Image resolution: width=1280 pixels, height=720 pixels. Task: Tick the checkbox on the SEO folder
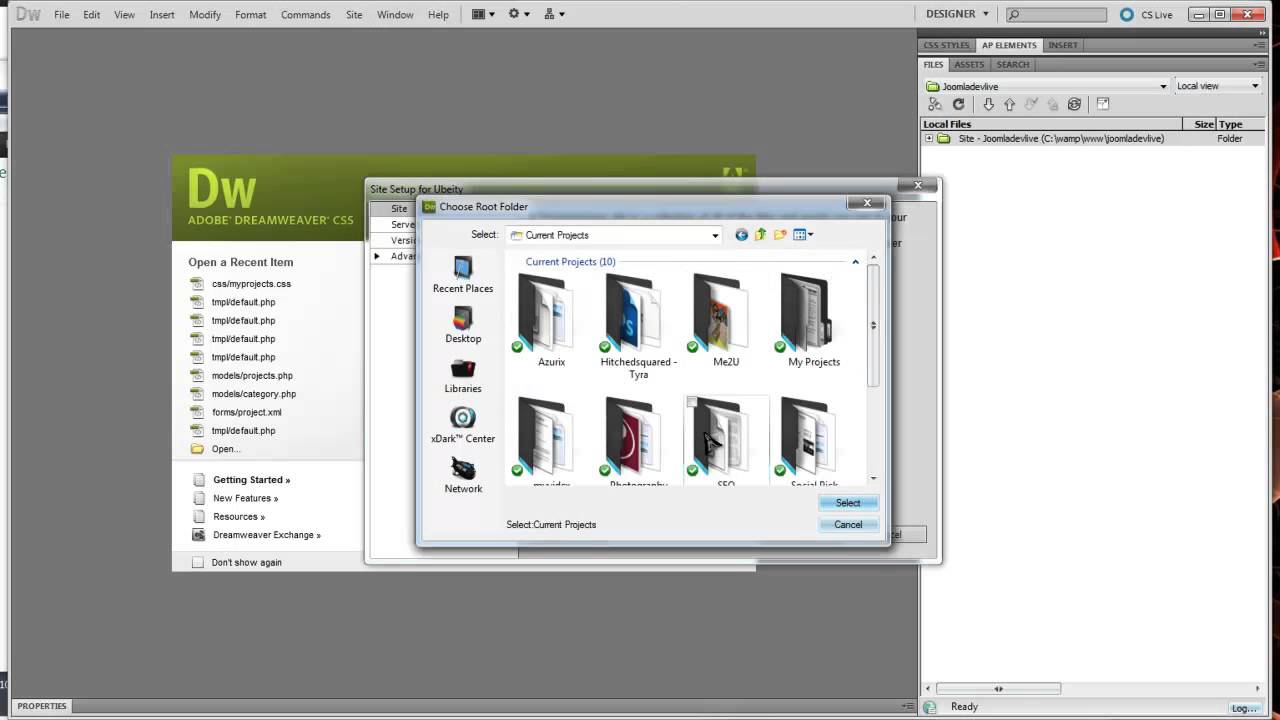(x=692, y=402)
